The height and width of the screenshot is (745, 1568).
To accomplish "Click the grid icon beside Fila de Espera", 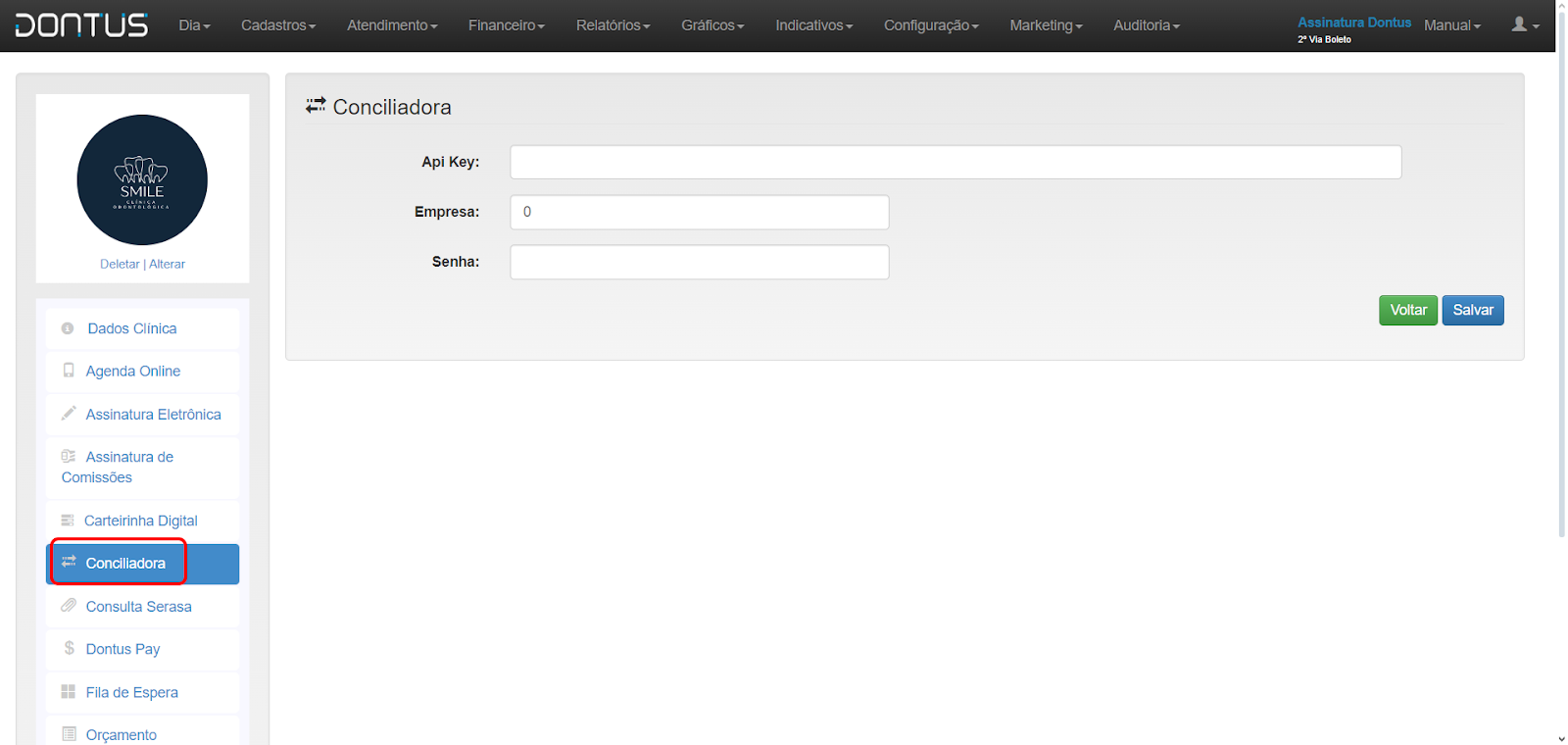I will [69, 691].
